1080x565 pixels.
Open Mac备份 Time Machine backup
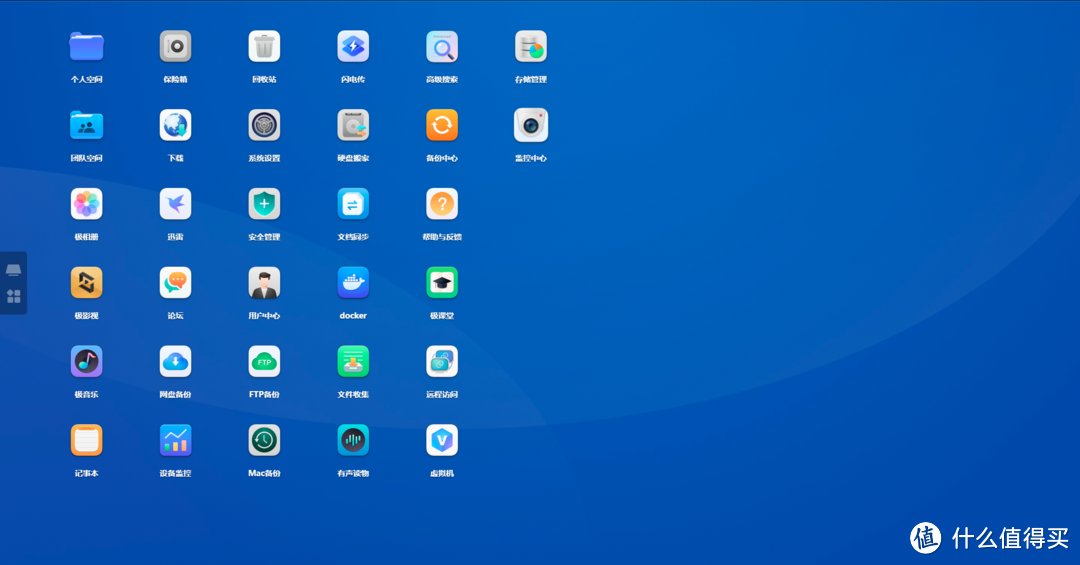coord(264,440)
